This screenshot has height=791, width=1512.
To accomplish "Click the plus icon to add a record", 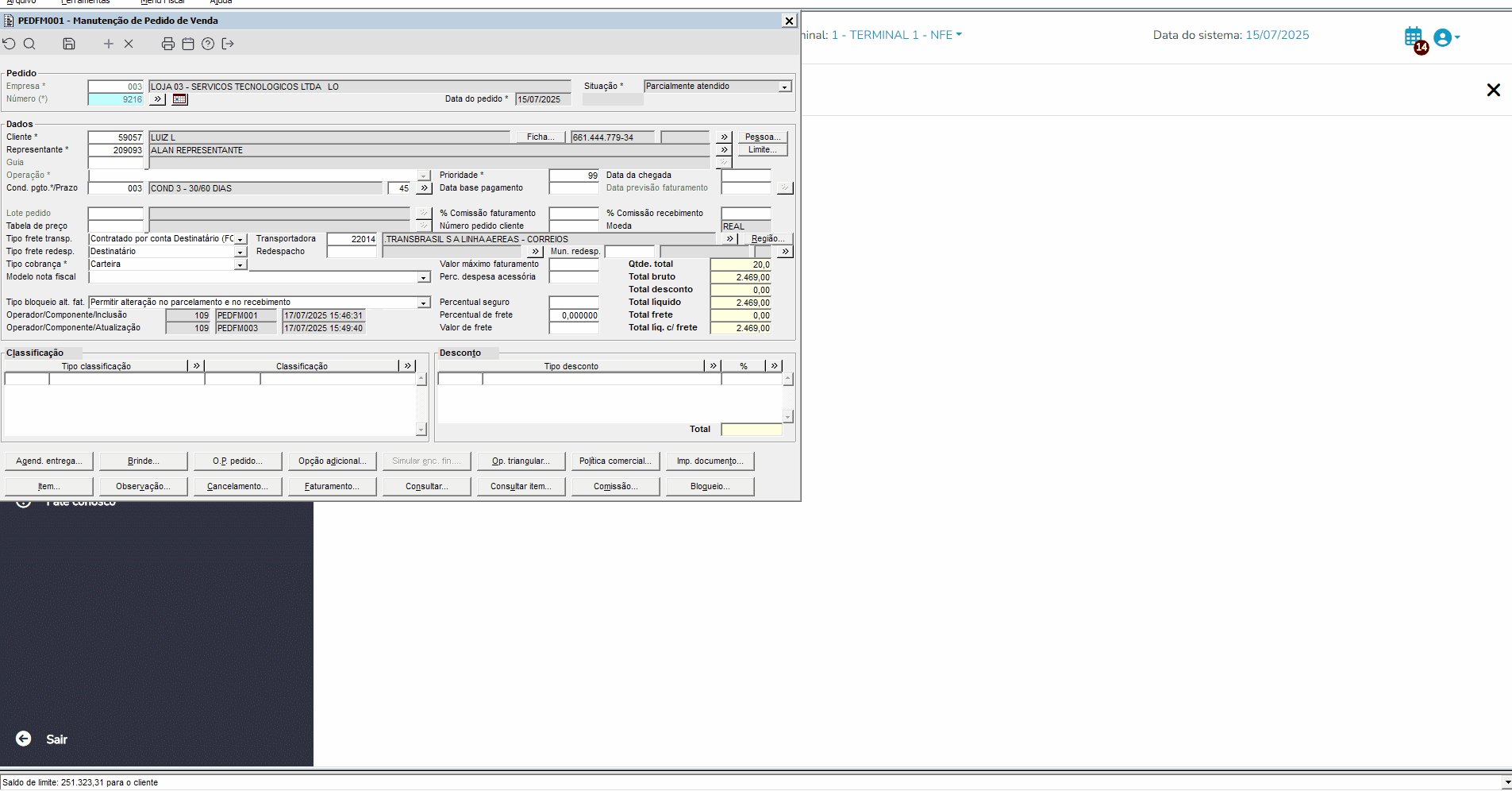I will [109, 44].
